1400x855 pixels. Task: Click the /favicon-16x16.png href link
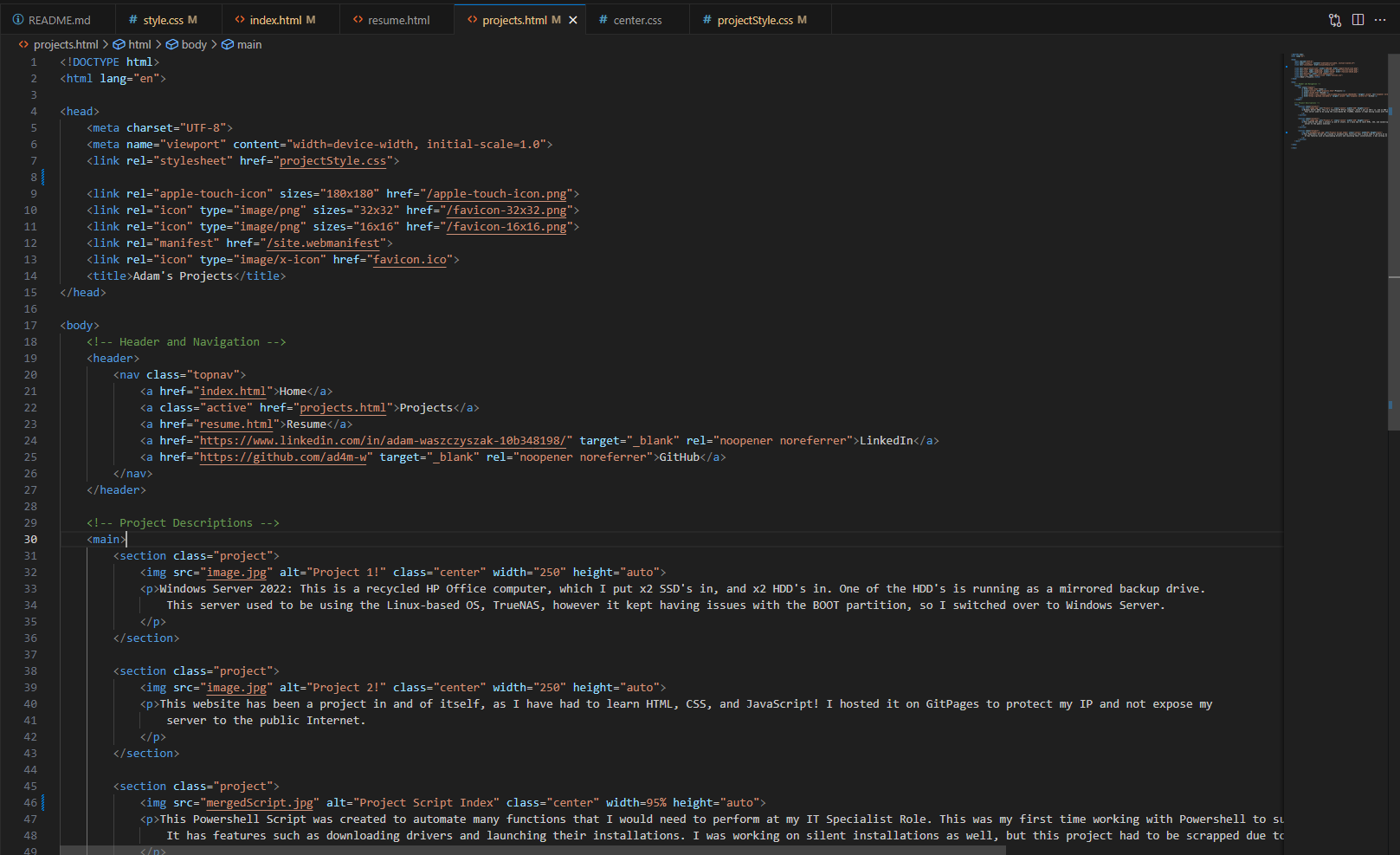point(506,226)
